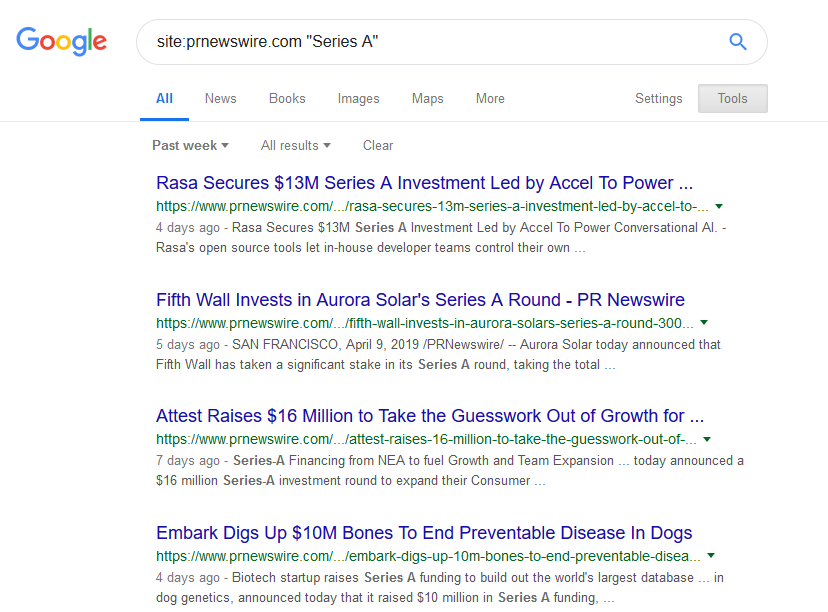Screen dimensions: 828x612
Task: Open Settings in the search bar
Action: click(658, 99)
